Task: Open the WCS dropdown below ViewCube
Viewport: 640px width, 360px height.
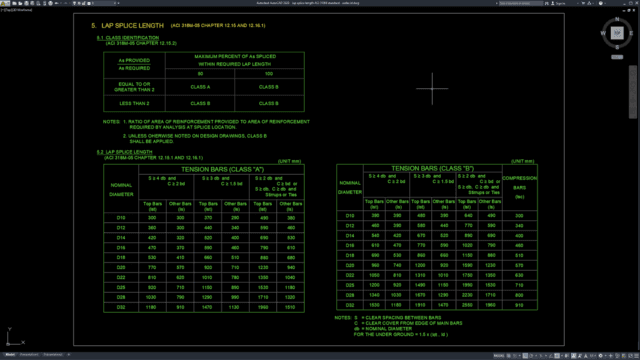Action: tap(617, 57)
